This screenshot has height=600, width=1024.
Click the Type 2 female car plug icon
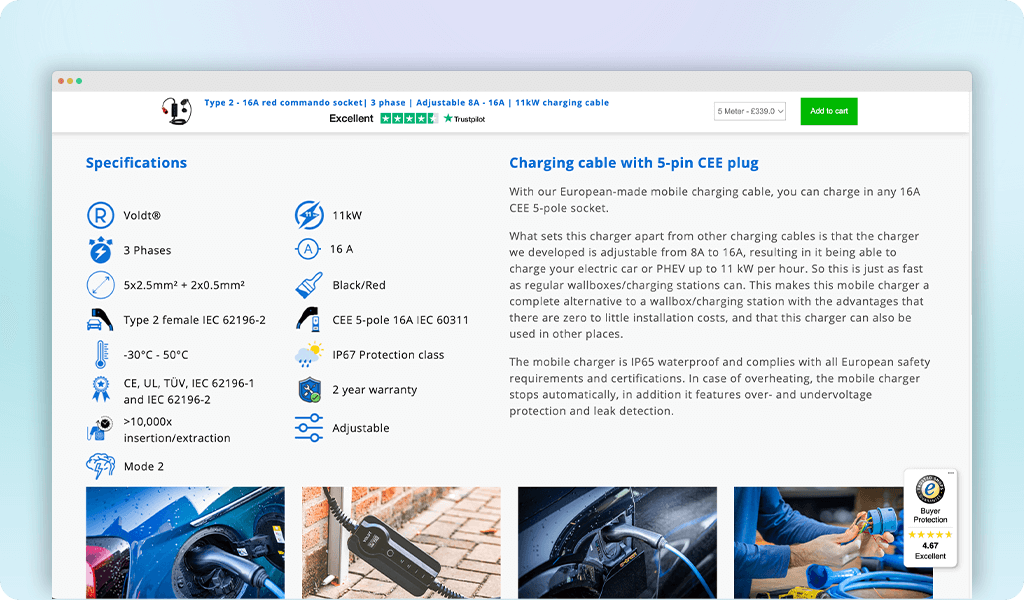point(100,320)
